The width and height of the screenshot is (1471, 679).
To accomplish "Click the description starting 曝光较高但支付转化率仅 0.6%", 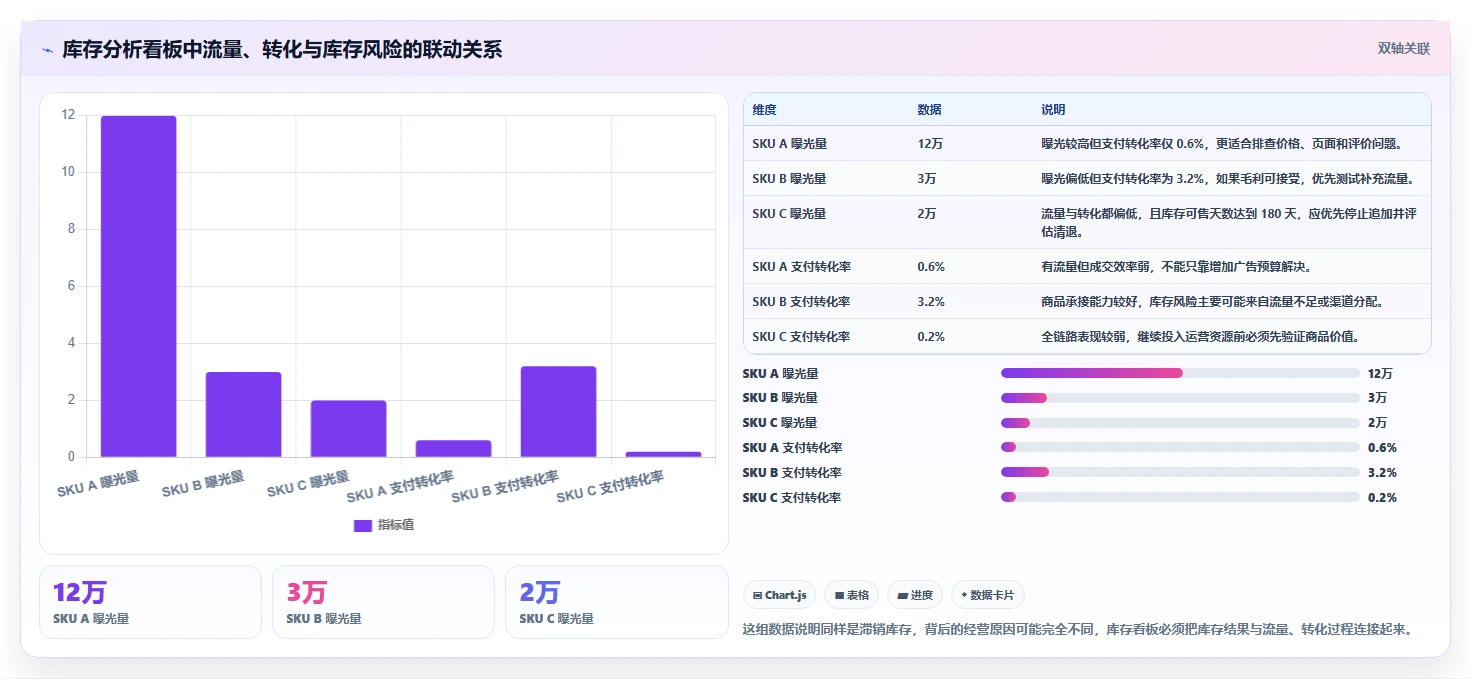I will [x=1222, y=144].
